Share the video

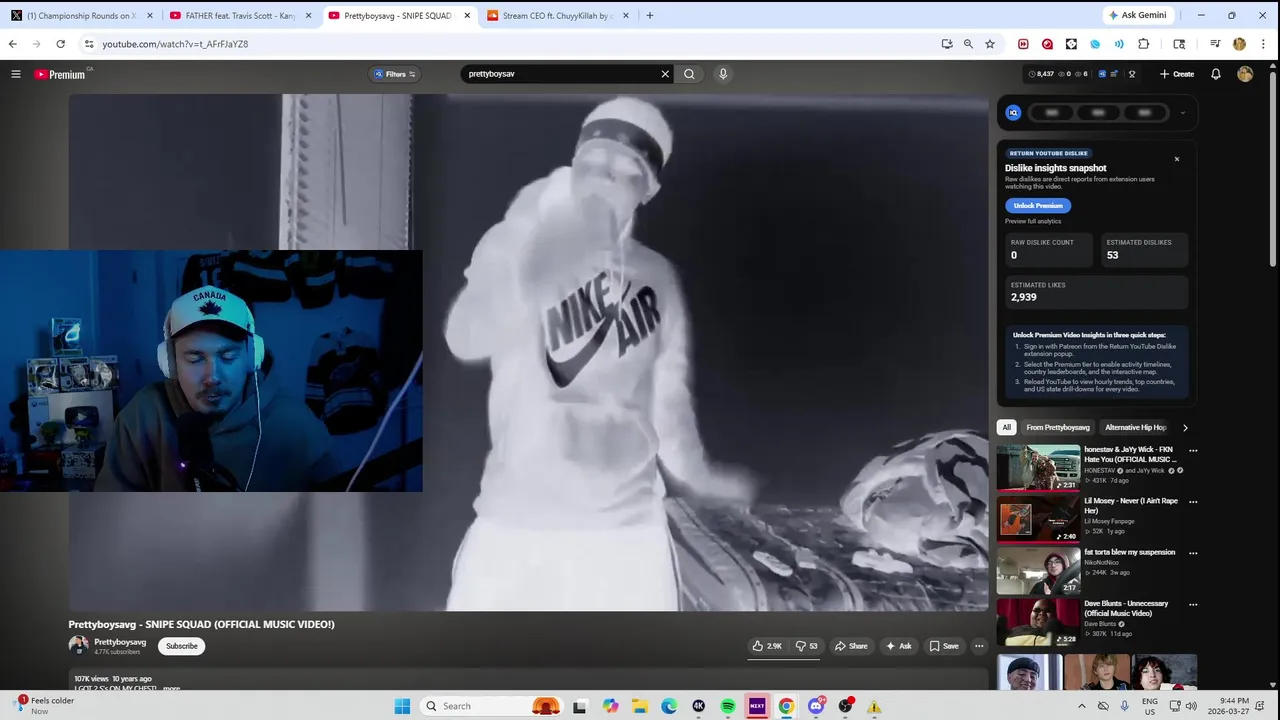pyautogui.click(x=851, y=646)
